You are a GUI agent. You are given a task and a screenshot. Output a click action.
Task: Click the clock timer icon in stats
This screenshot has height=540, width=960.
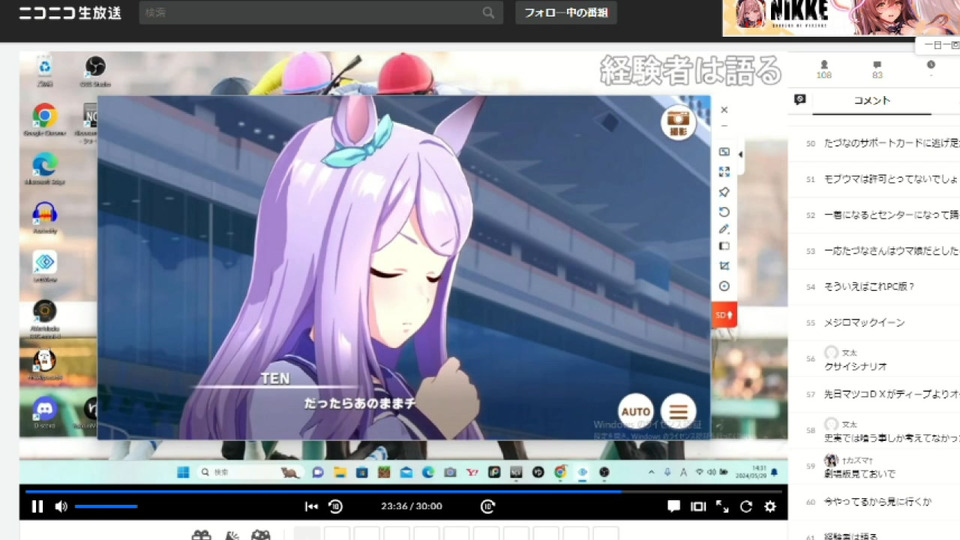pyautogui.click(x=931, y=65)
